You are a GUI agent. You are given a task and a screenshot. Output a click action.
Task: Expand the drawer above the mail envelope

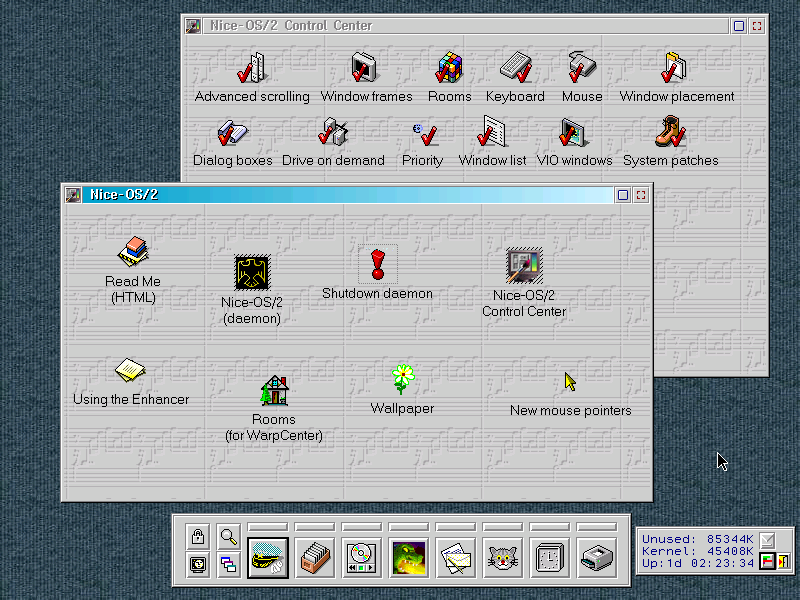click(x=456, y=527)
